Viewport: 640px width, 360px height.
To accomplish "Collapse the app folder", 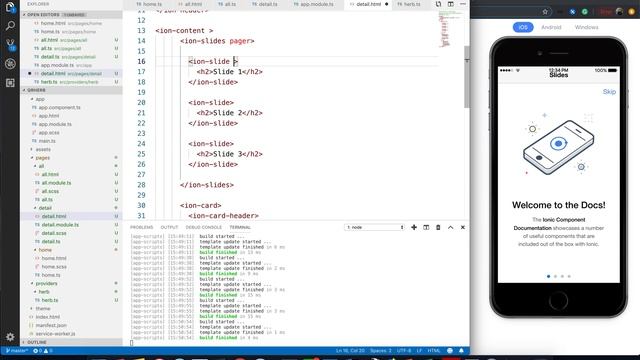I will pyautogui.click(x=40, y=99).
